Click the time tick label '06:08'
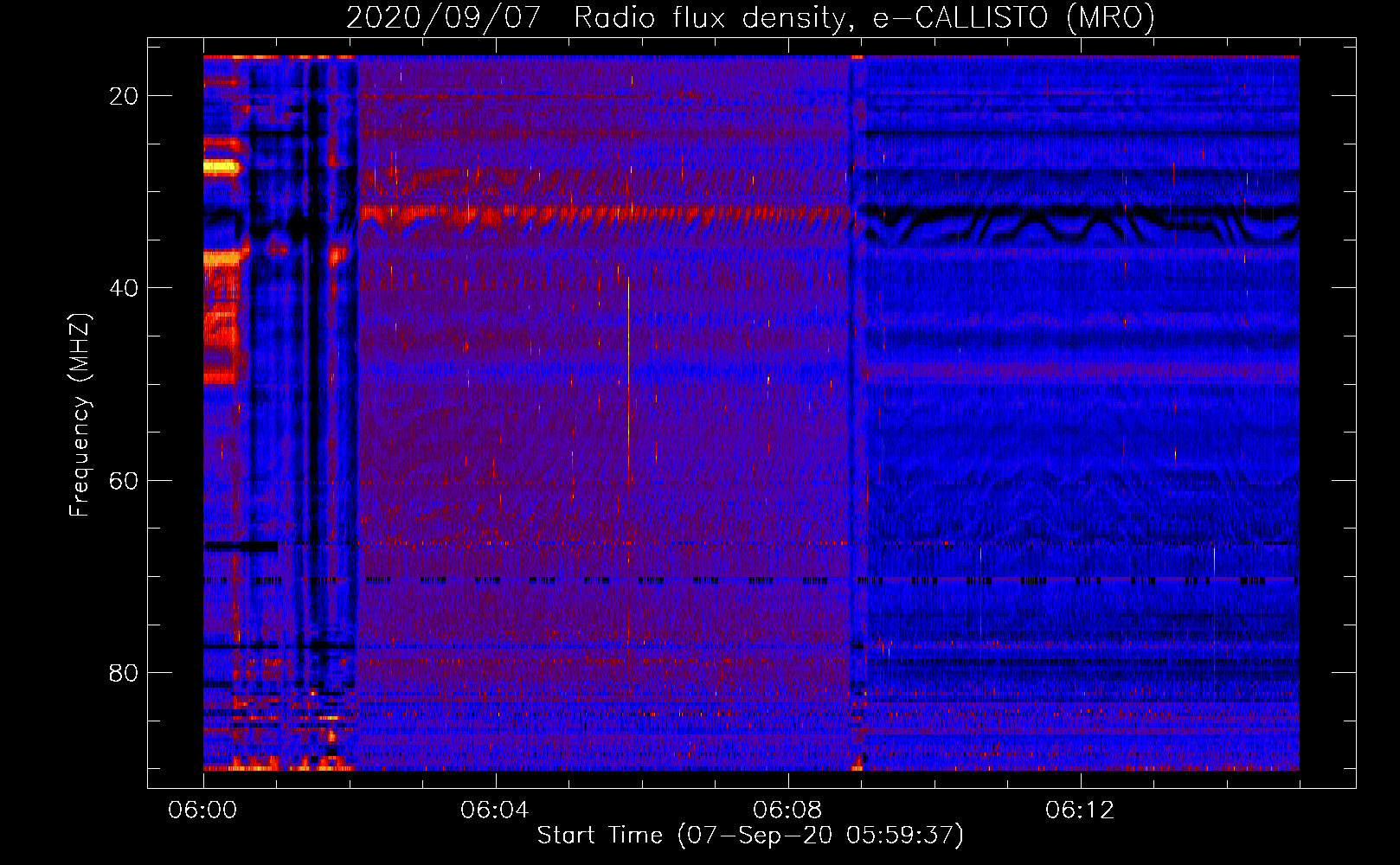 (x=787, y=811)
